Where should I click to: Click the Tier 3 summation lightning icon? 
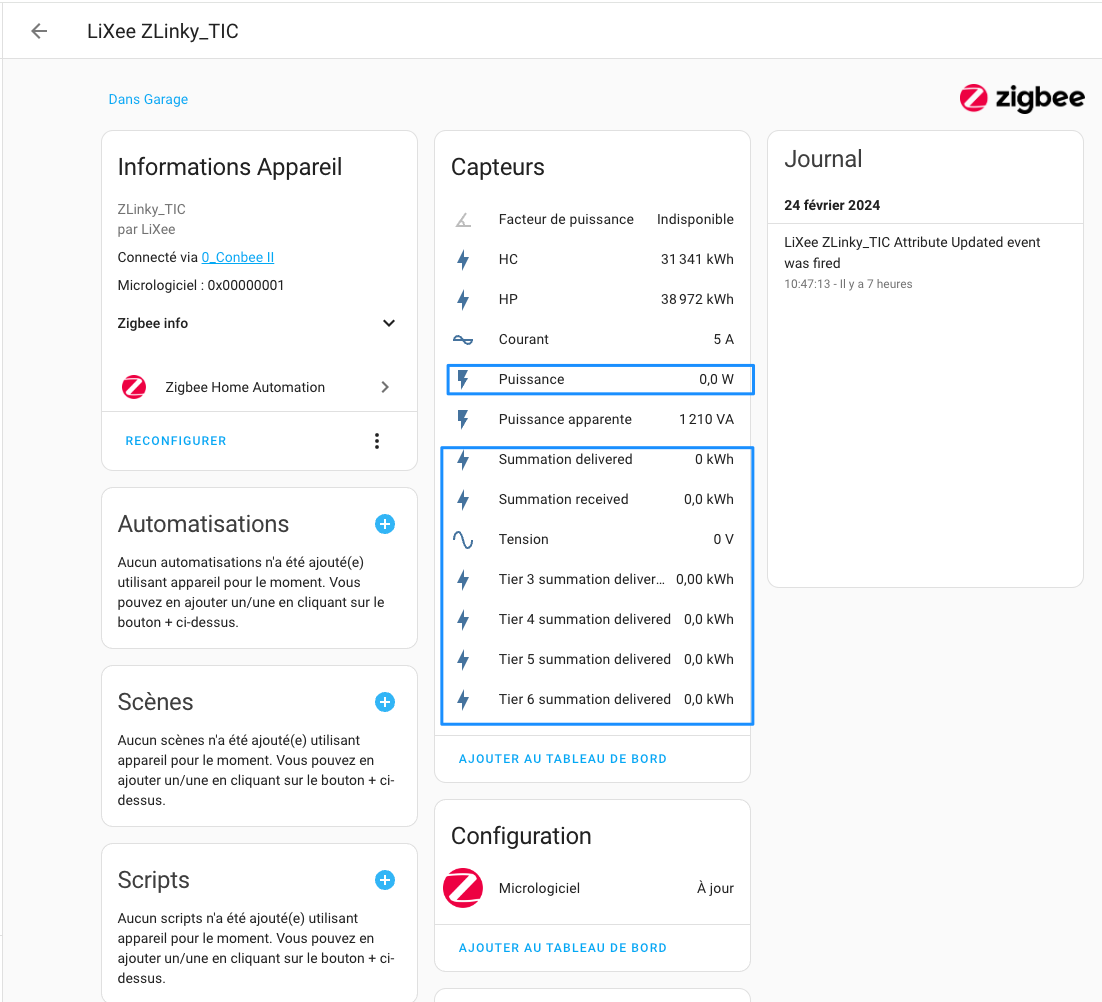pos(463,580)
